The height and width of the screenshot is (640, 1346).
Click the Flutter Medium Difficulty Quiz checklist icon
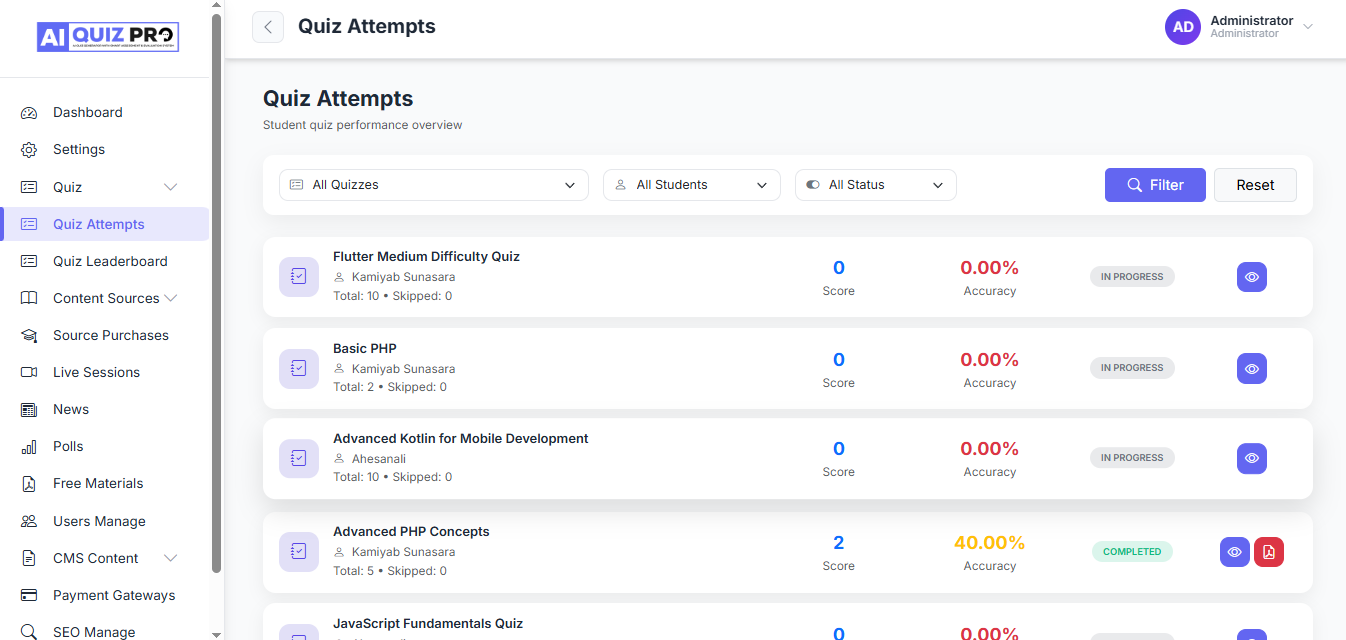tap(299, 277)
